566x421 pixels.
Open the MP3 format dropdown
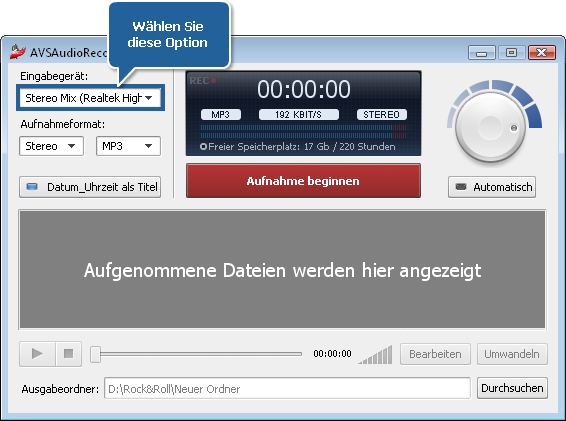pos(128,146)
